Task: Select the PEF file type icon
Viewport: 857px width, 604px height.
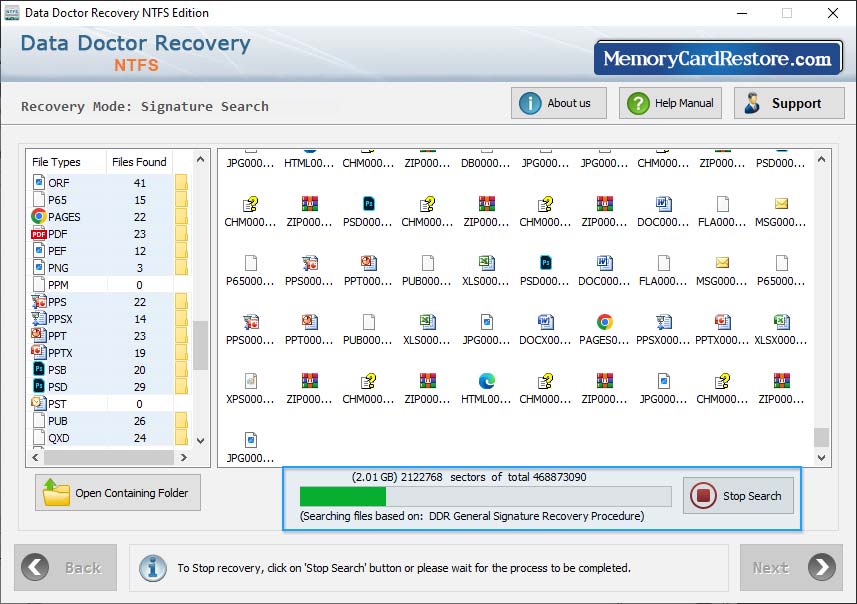Action: [39, 250]
